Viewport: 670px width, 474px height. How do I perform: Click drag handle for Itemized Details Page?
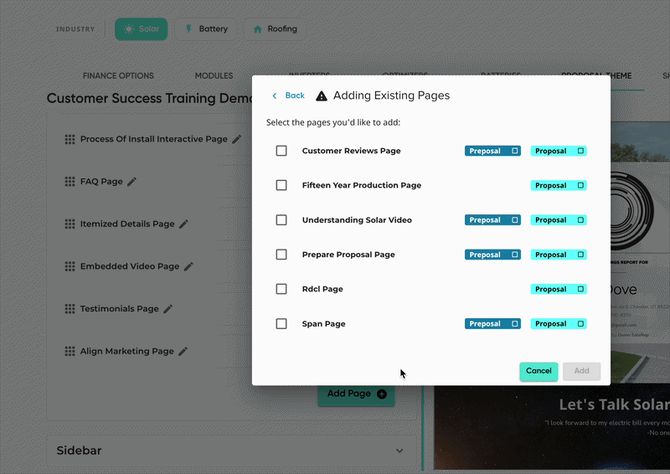click(x=70, y=224)
